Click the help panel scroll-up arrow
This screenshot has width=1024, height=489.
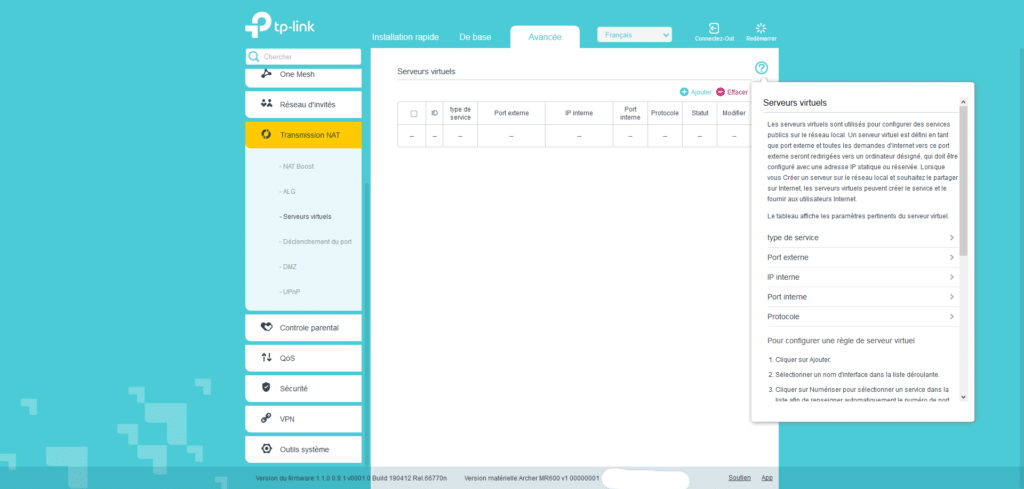click(x=963, y=102)
